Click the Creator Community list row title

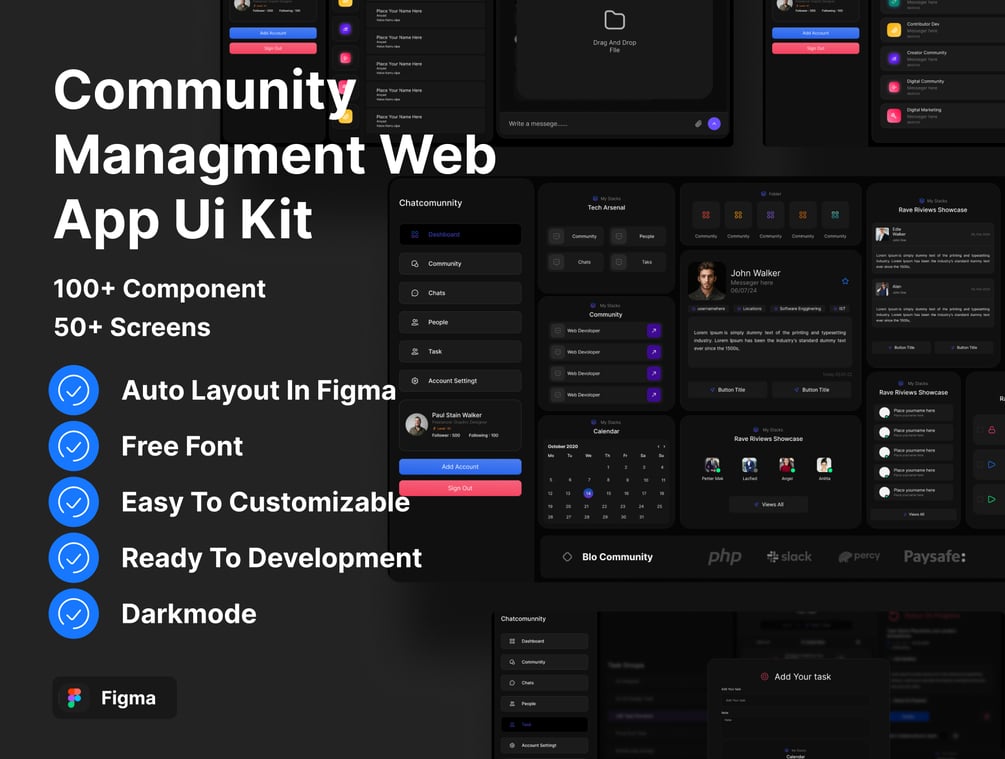[x=927, y=53]
